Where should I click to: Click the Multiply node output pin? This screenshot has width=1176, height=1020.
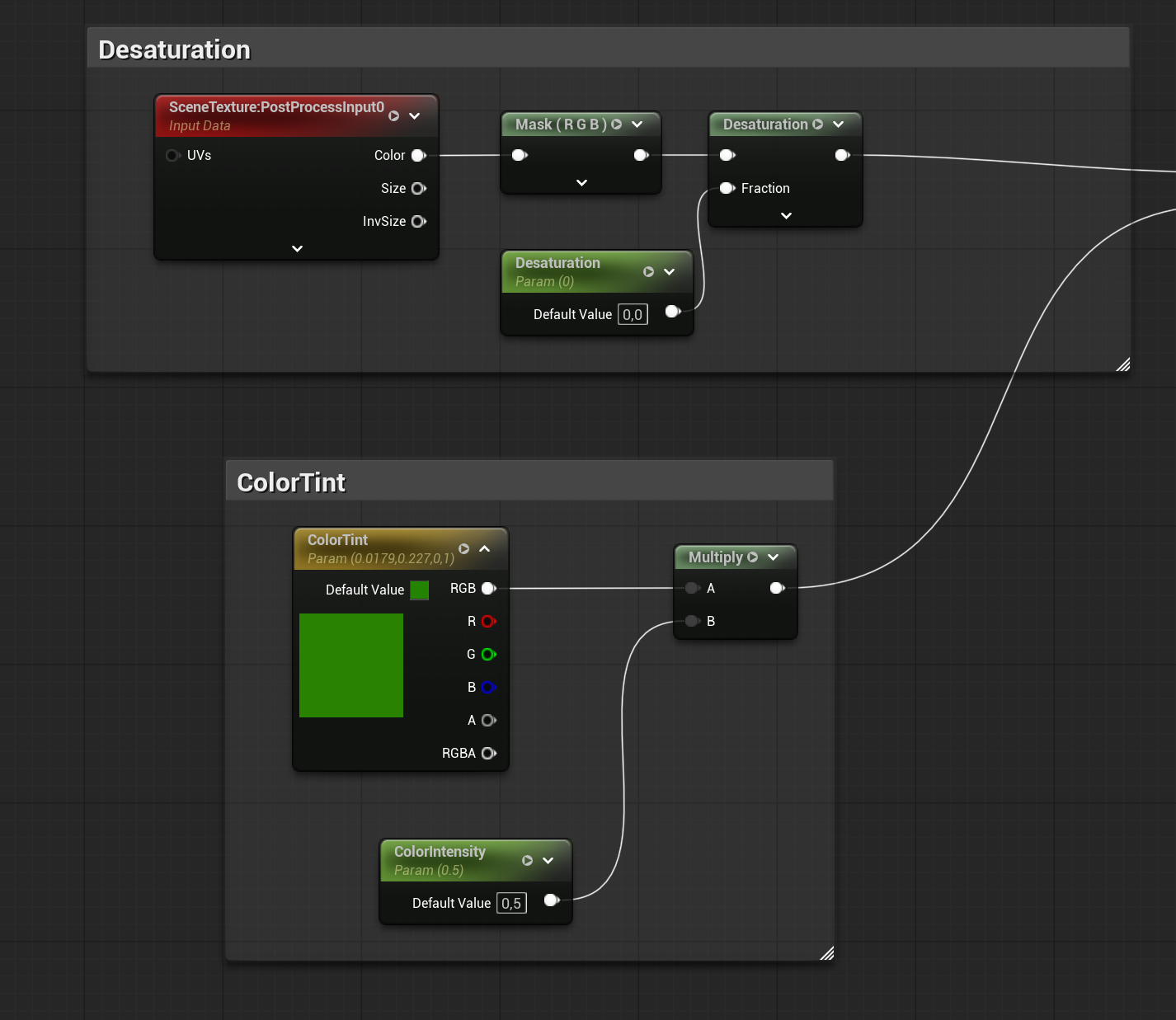[x=777, y=588]
